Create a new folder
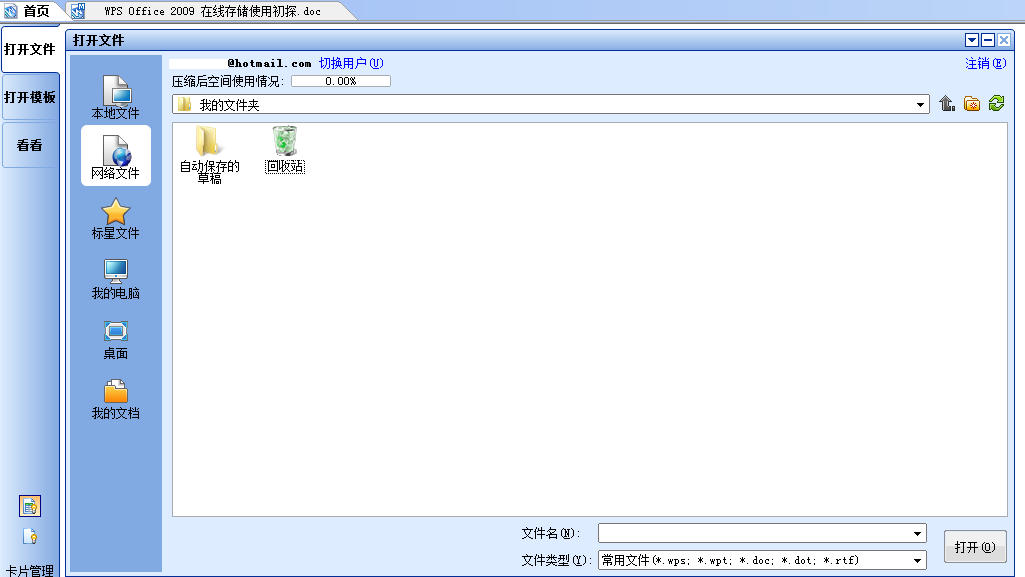The width and height of the screenshot is (1025, 577). 971,103
